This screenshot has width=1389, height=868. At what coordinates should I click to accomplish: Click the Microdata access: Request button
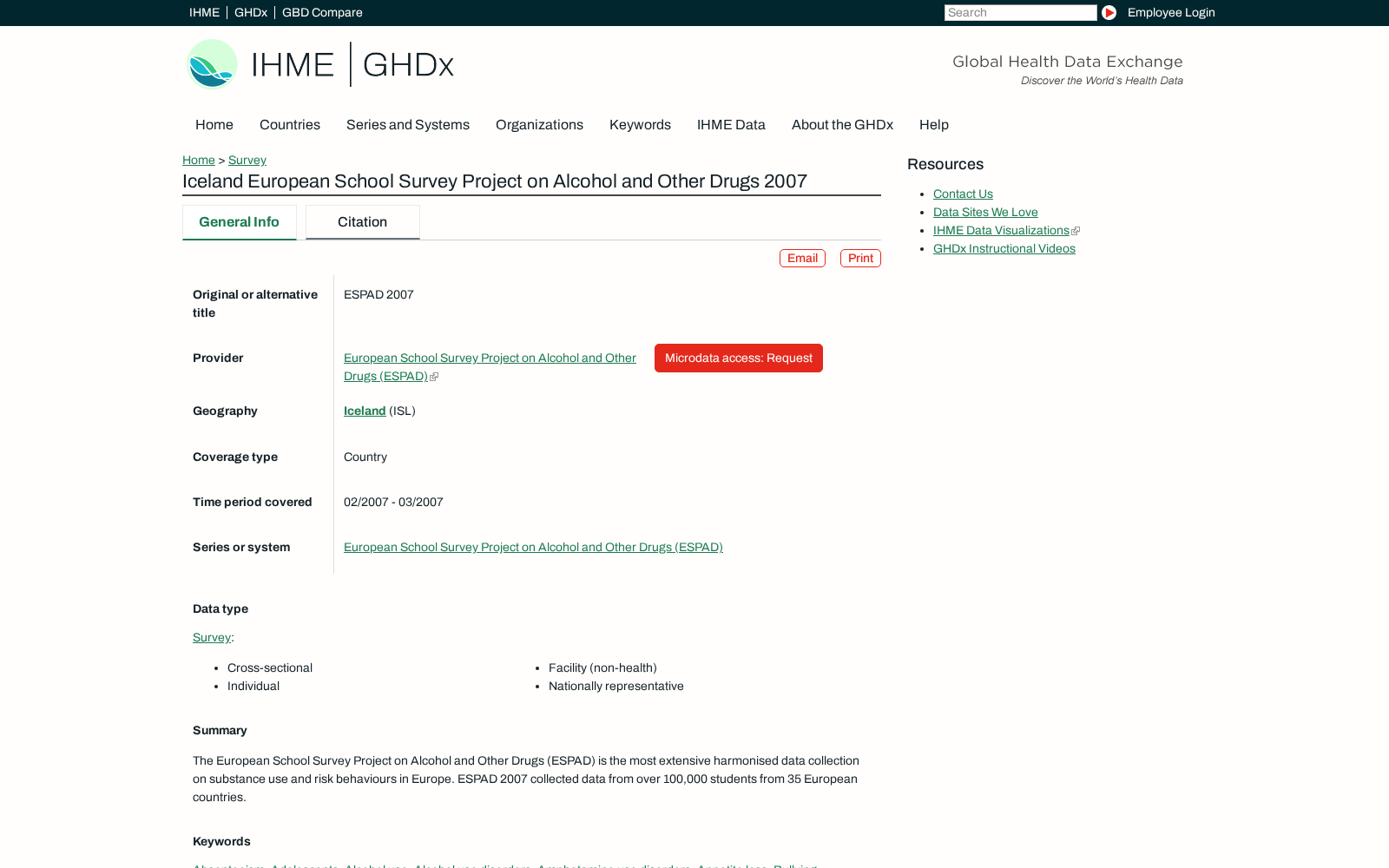tap(739, 358)
